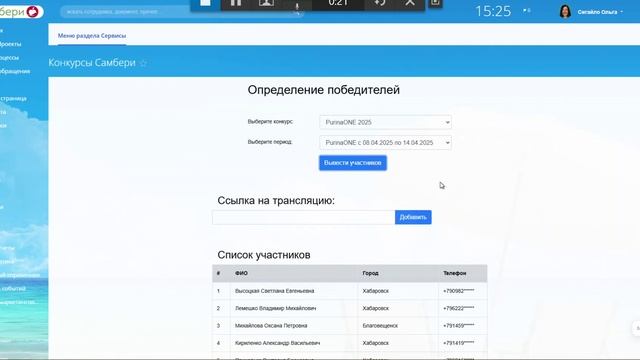Cancel recording with the X icon
640x360 pixels.
(x=410, y=3)
